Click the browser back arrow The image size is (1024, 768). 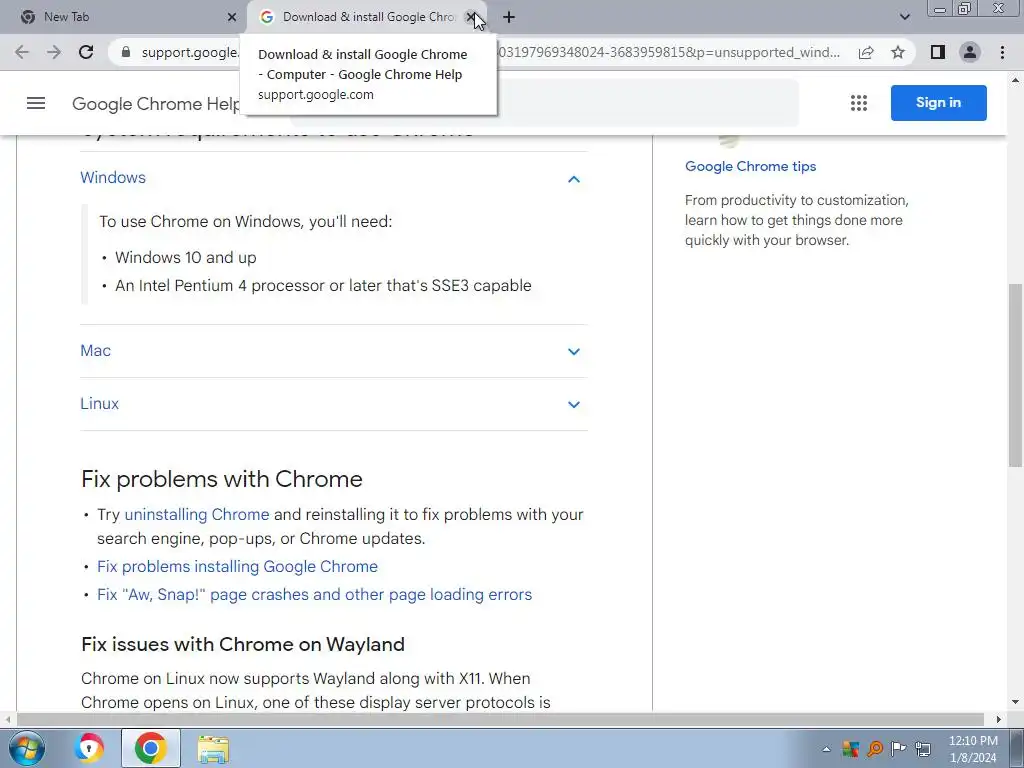22,52
